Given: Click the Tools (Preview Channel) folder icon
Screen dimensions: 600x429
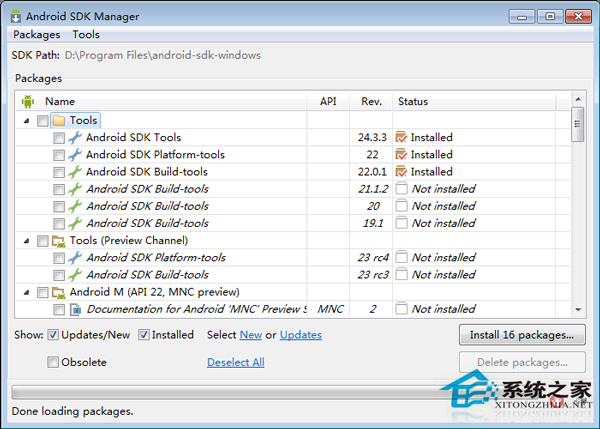Looking at the screenshot, I should pos(59,241).
